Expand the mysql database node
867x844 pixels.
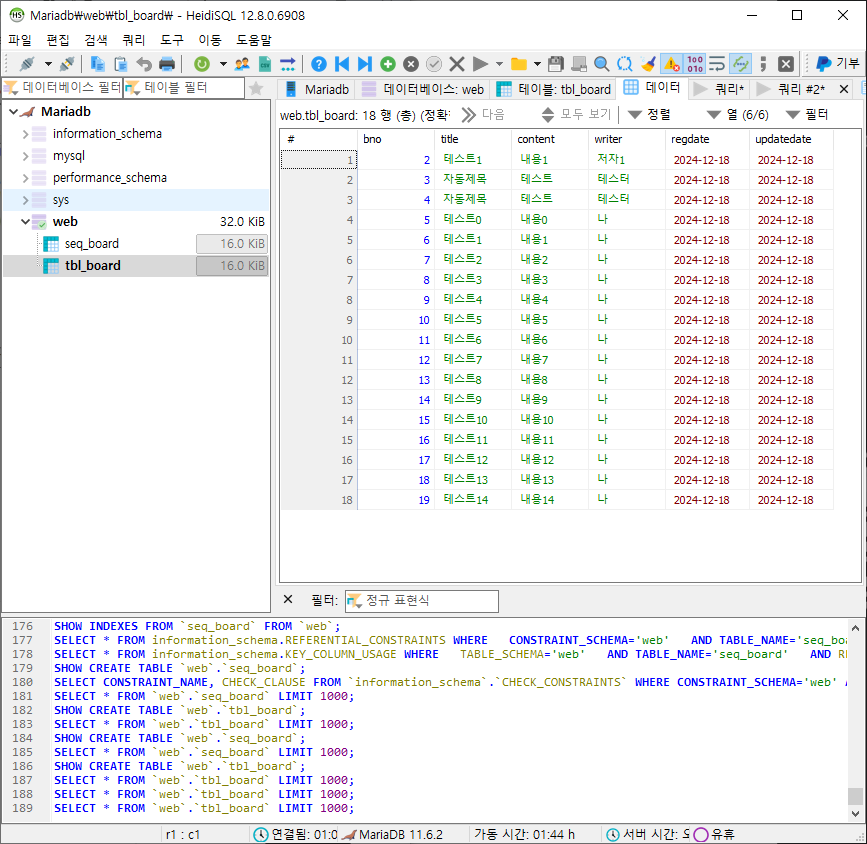(x=25, y=156)
